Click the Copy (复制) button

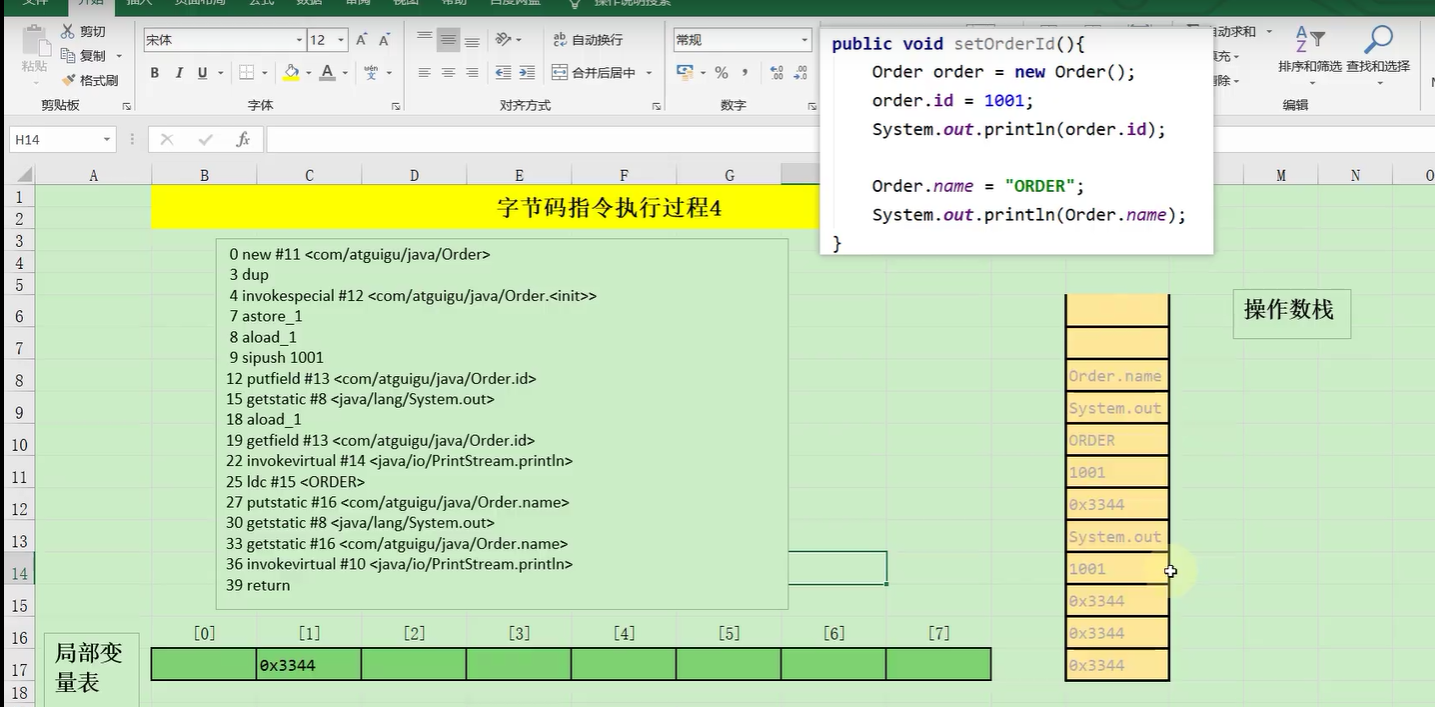[84, 56]
